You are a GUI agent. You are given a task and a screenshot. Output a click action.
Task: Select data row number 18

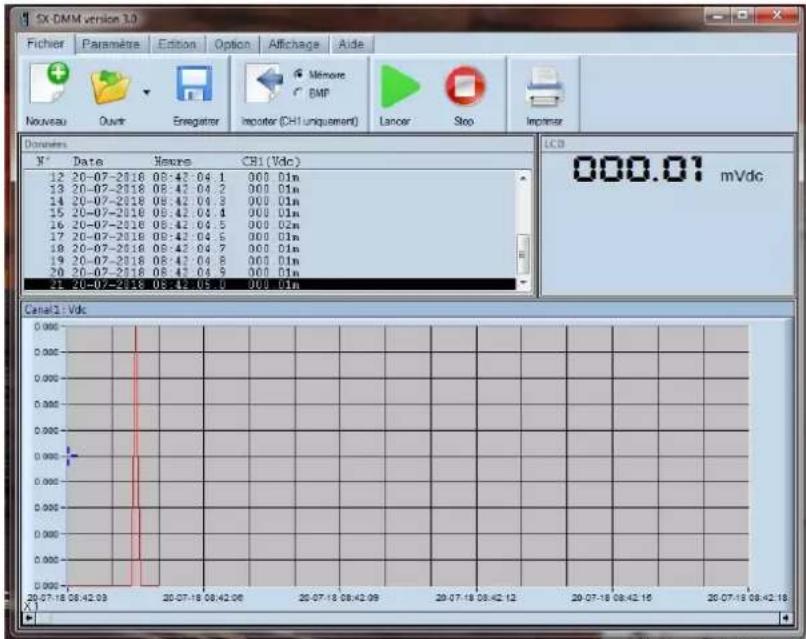269,249
